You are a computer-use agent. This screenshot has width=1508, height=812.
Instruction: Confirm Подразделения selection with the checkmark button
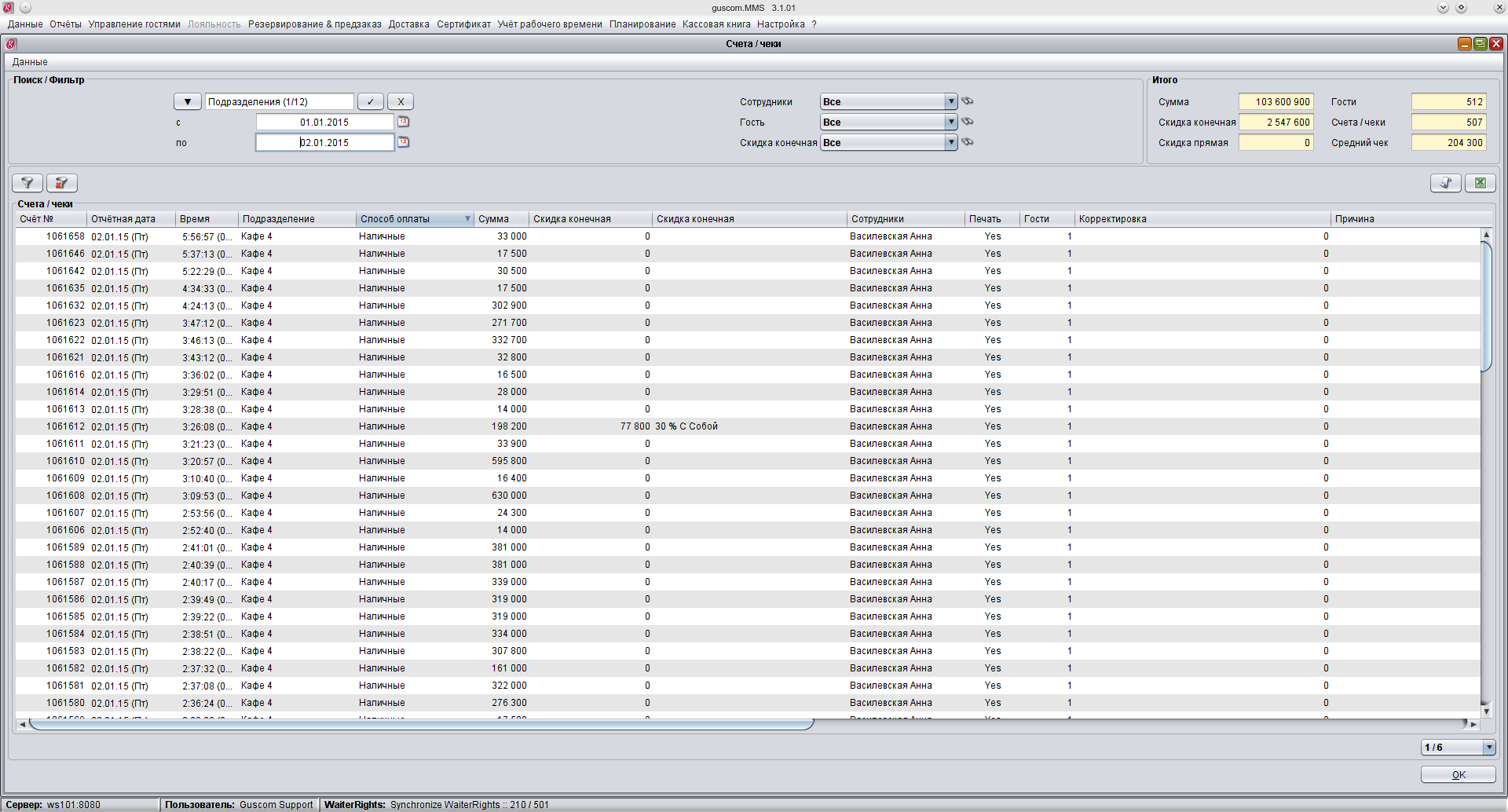click(x=371, y=101)
